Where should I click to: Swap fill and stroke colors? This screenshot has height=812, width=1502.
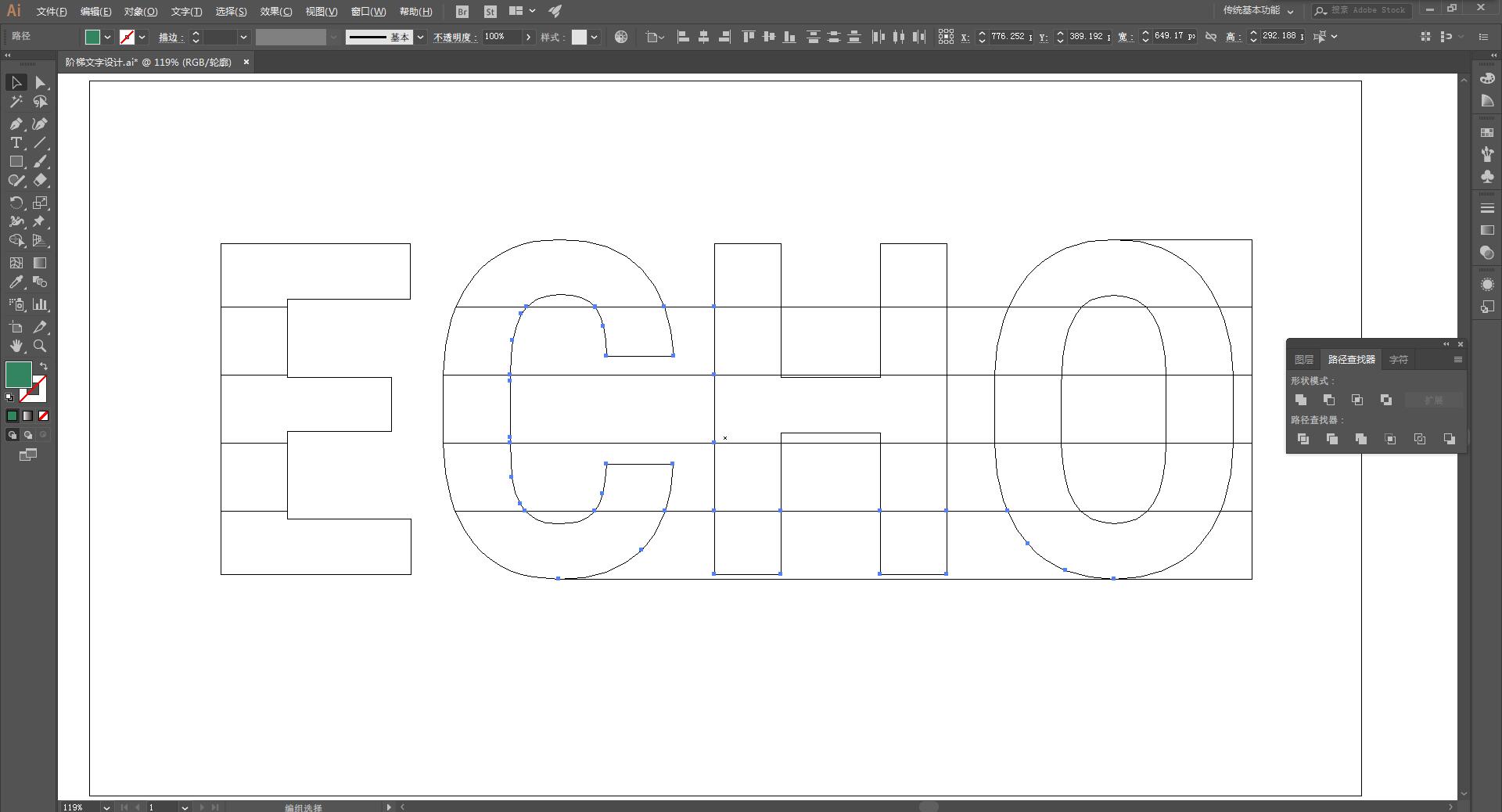point(44,366)
